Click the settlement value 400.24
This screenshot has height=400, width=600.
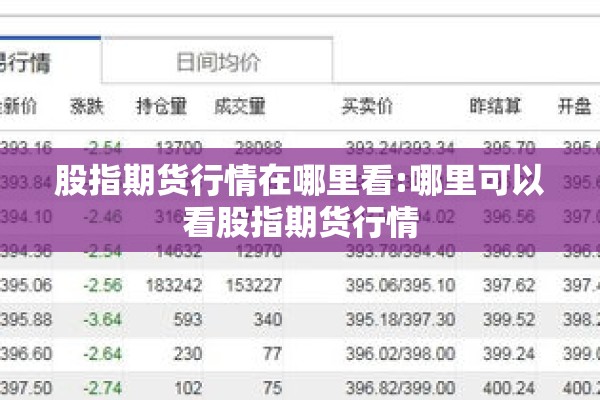click(509, 388)
